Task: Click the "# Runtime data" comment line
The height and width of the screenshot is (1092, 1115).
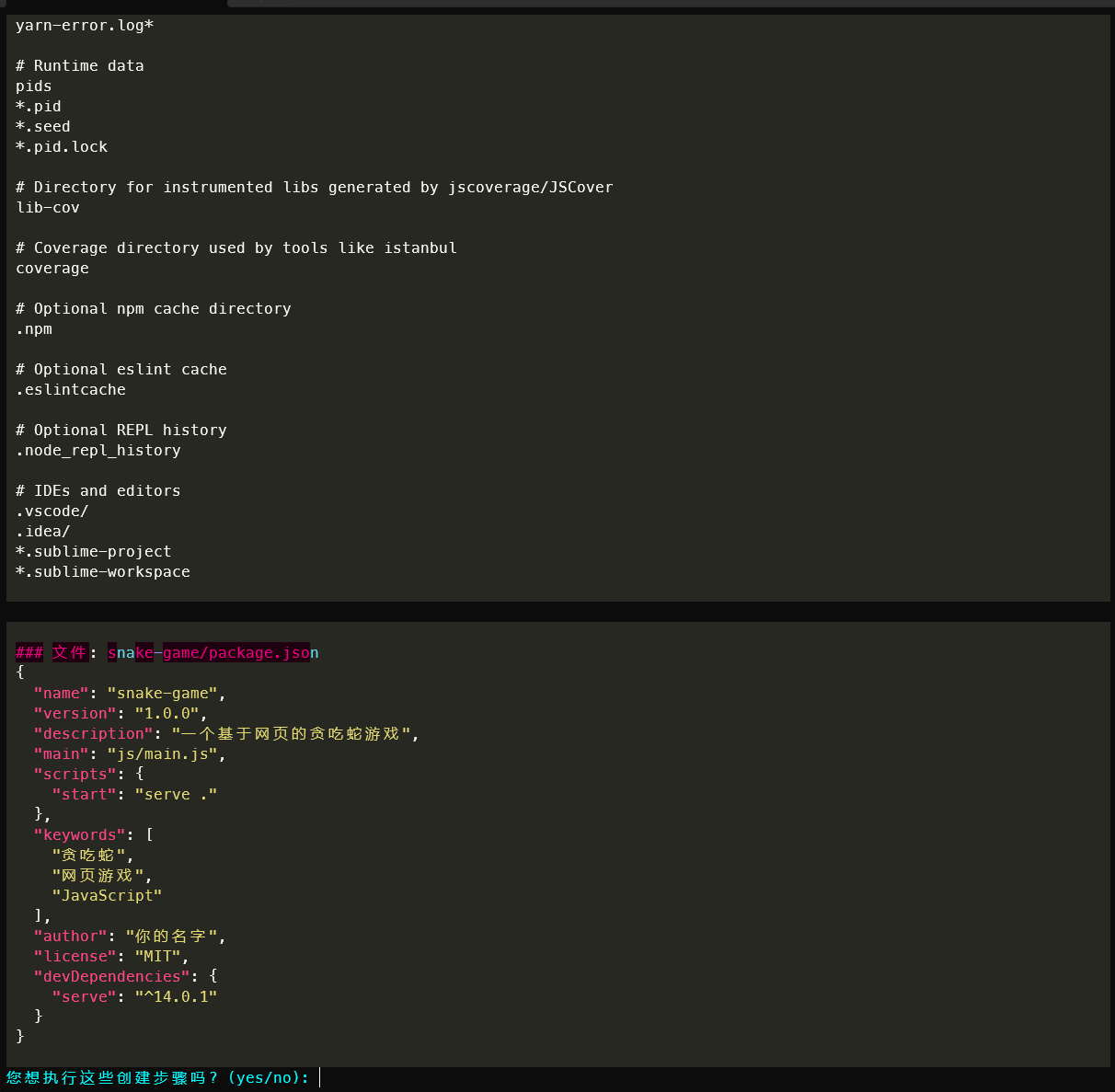Action: coord(80,65)
